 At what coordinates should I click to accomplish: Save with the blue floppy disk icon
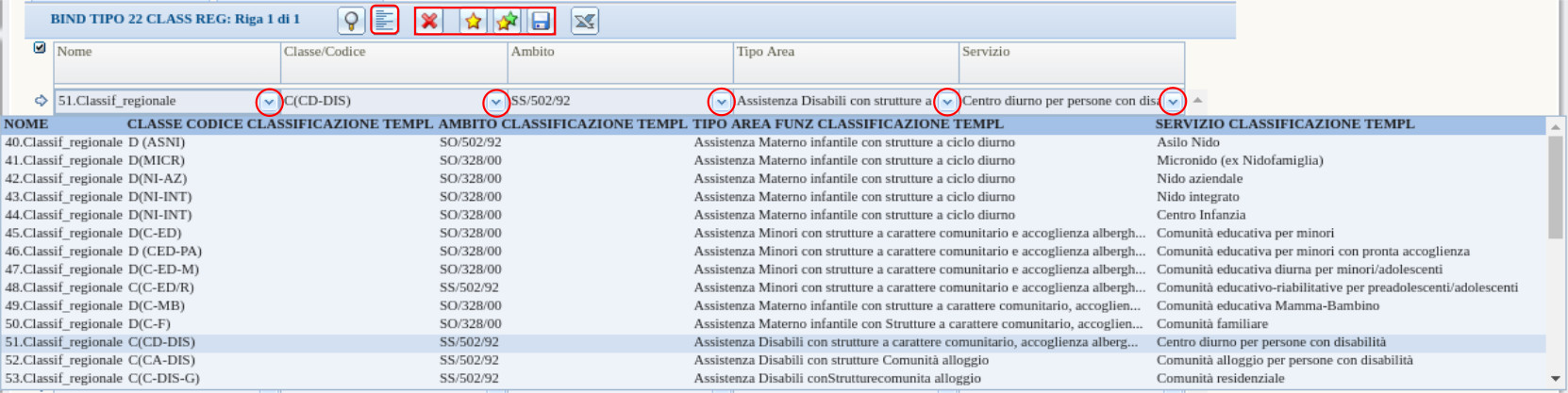(x=541, y=21)
